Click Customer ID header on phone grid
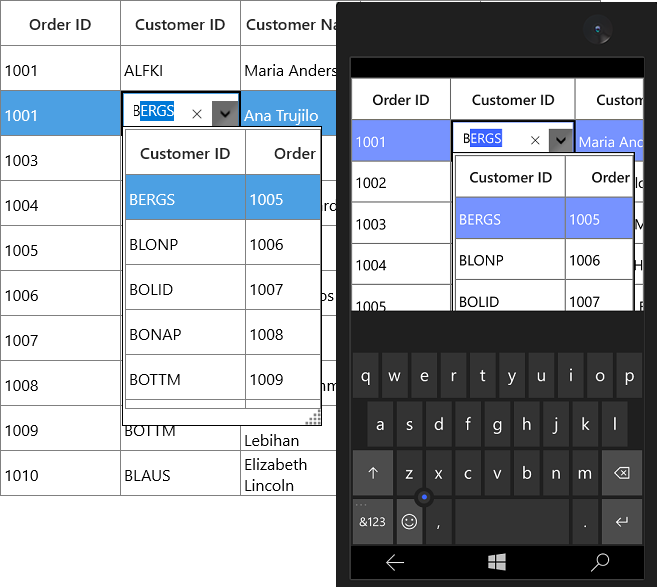Viewport: 657px width, 587px height. point(513,99)
